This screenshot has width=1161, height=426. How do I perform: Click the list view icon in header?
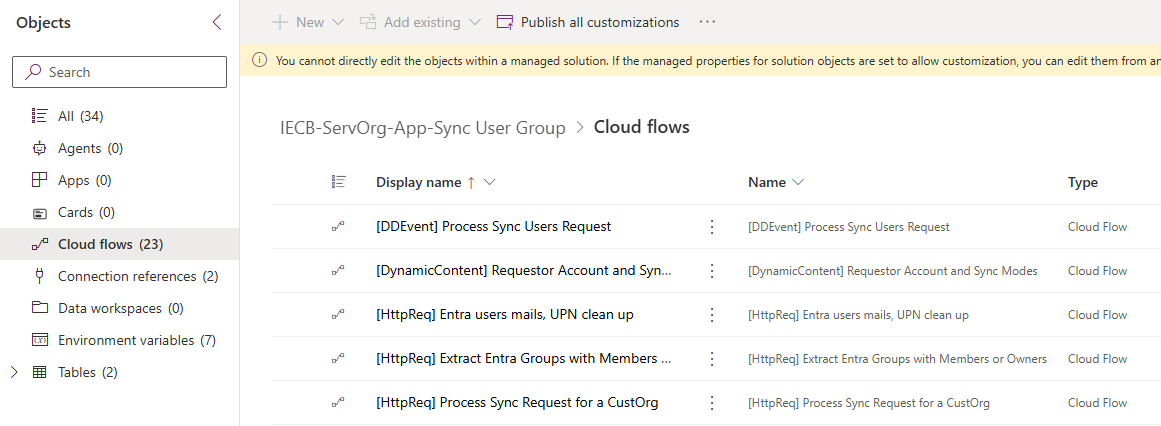(339, 182)
